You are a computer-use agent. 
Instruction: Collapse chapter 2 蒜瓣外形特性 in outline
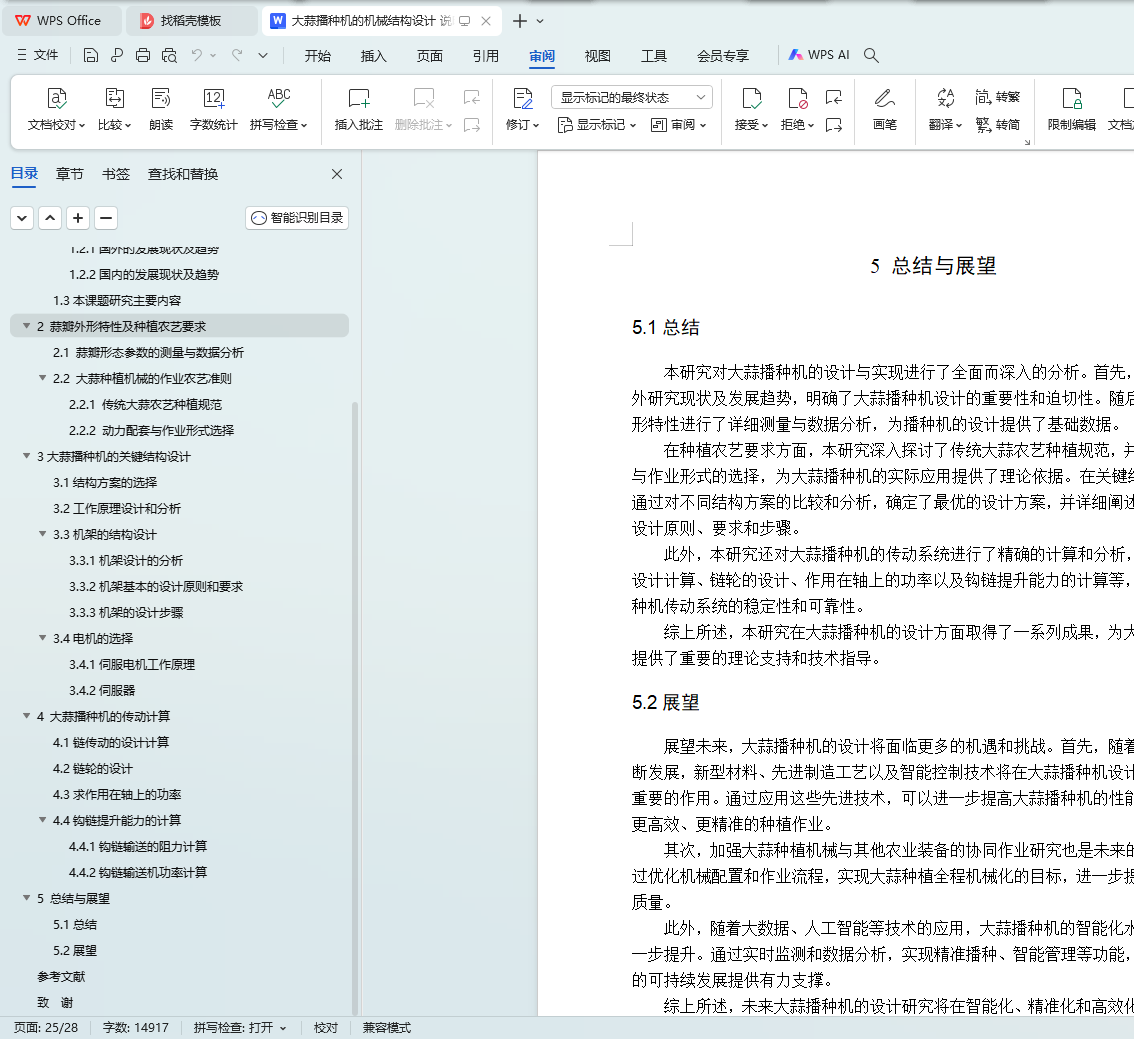tap(27, 326)
